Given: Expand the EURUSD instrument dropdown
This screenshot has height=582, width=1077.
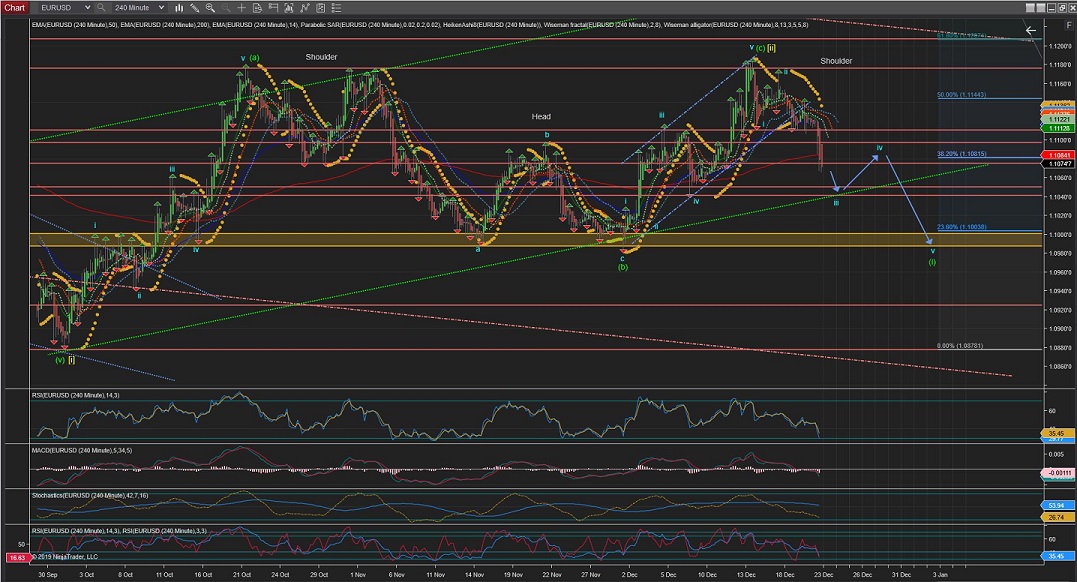Looking at the screenshot, I should pos(87,8).
